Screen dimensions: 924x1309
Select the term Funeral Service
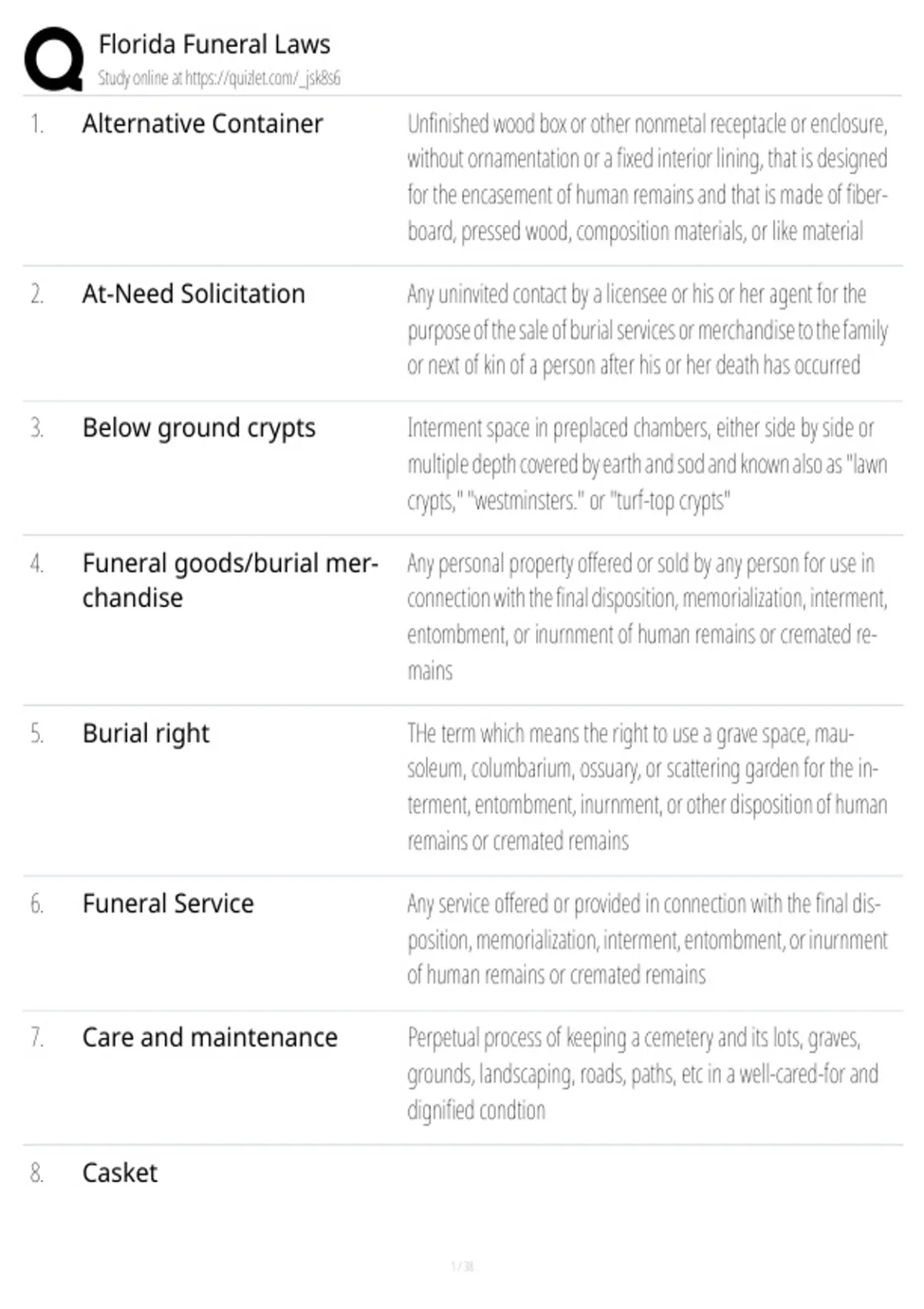coord(168,903)
